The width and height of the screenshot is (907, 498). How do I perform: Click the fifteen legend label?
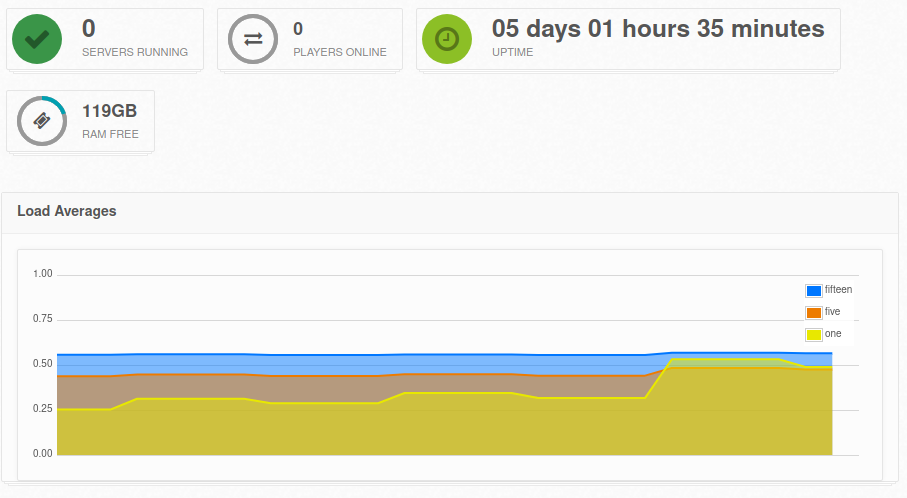838,289
